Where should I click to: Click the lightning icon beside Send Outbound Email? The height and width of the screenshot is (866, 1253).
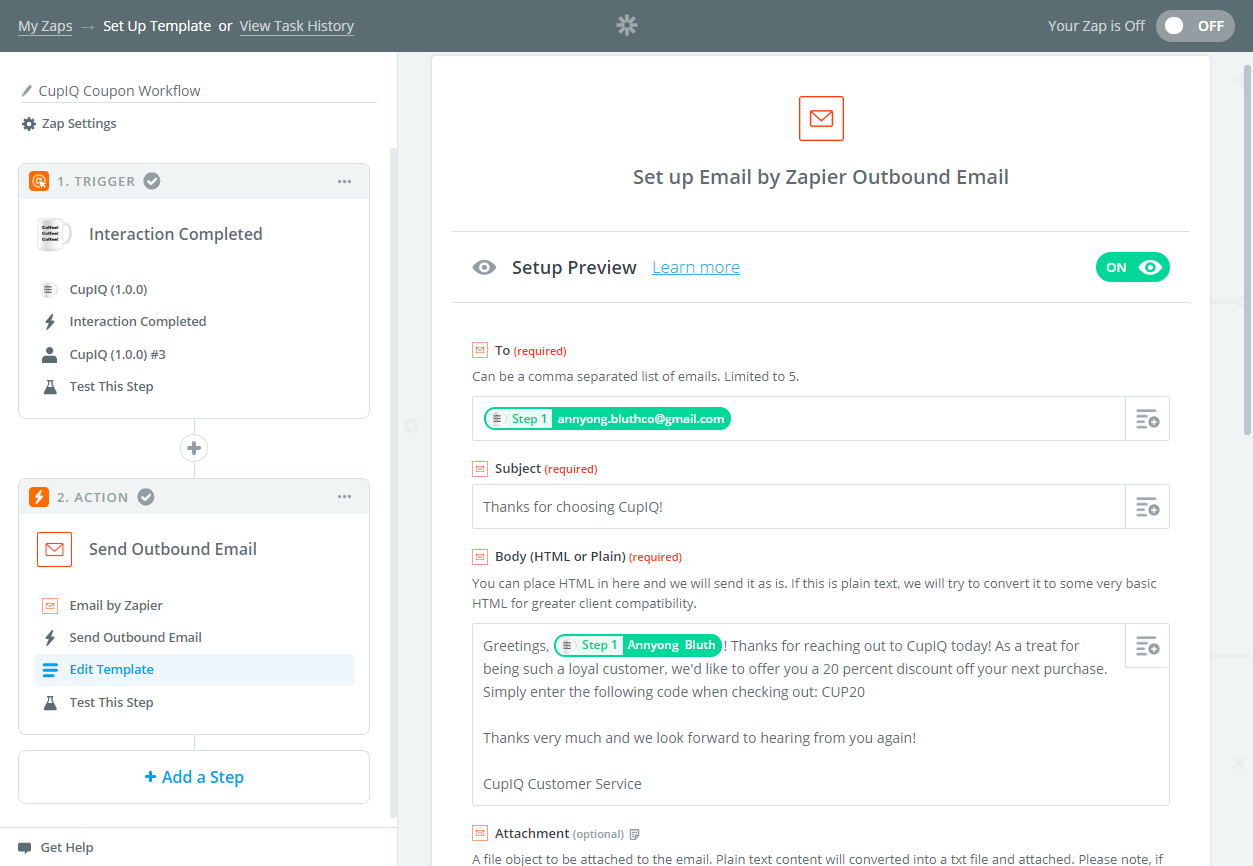pyautogui.click(x=49, y=638)
